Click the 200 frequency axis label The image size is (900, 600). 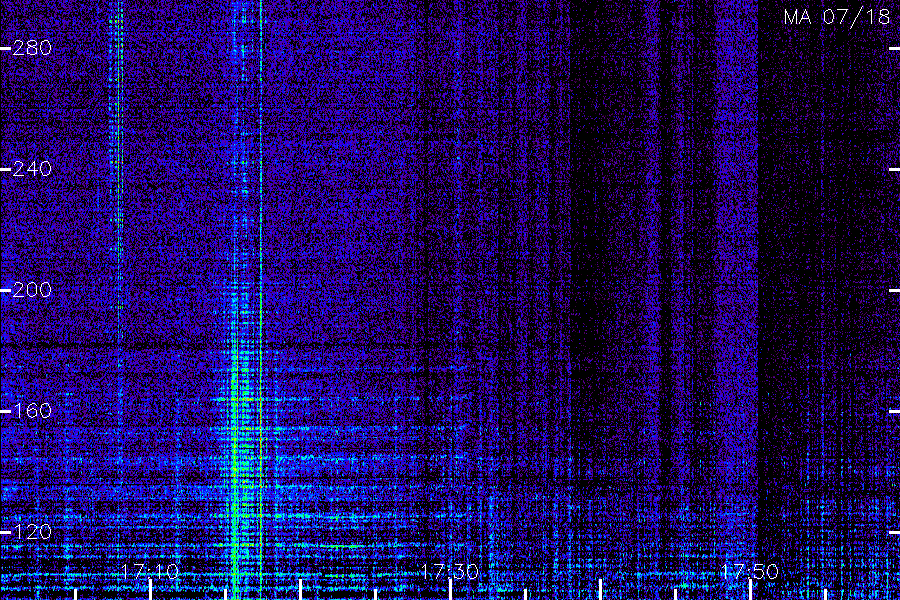click(32, 290)
